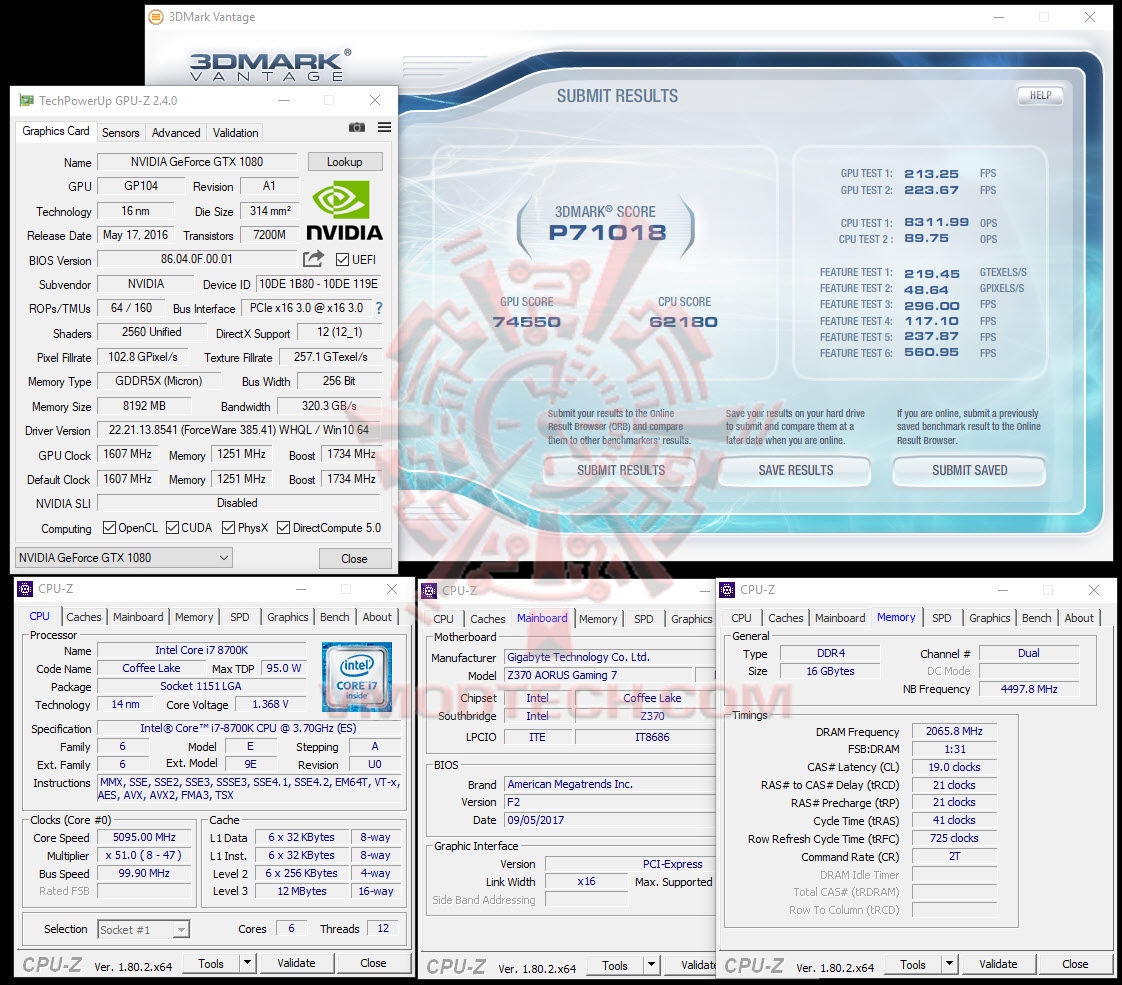Open the Tools dropdown arrow in the Mainboard window
This screenshot has height=985, width=1122.
point(651,966)
